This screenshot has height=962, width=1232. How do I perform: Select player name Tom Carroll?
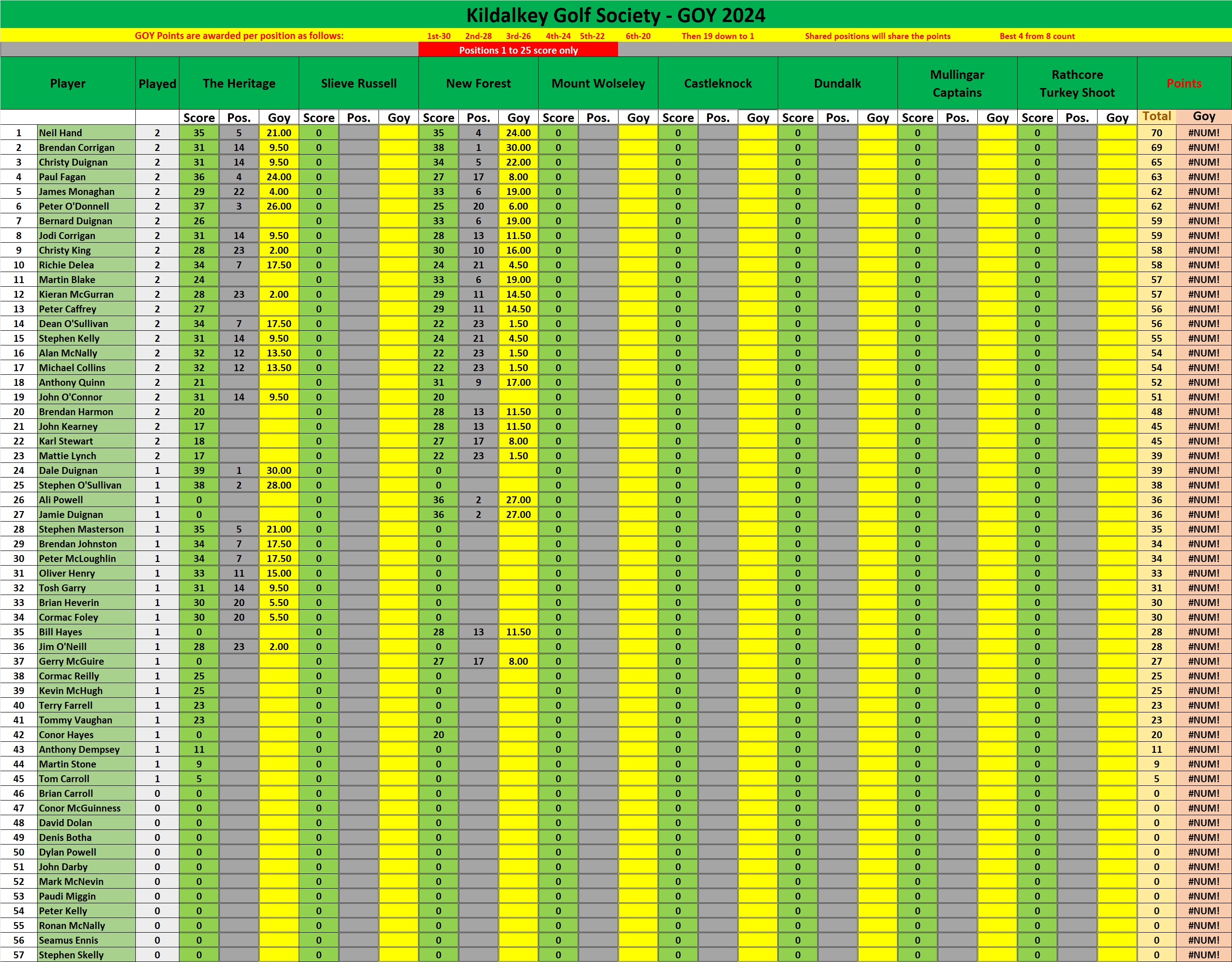pyautogui.click(x=86, y=778)
